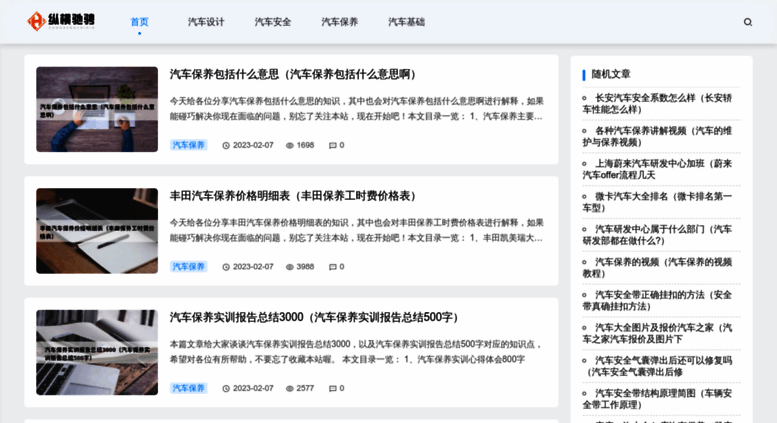Image resolution: width=777 pixels, height=423 pixels.
Task: Click the comment icon in the 2577 views row
Action: pyautogui.click(x=333, y=389)
